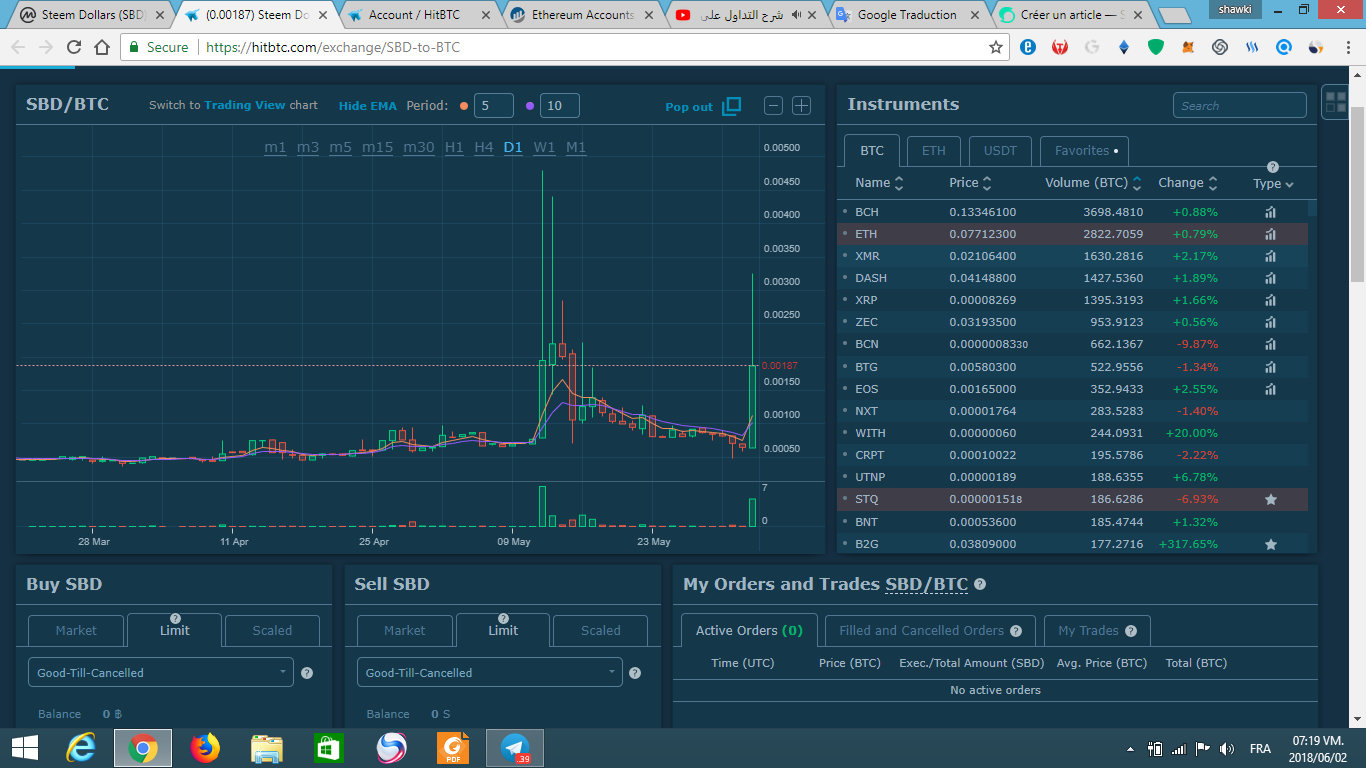The width and height of the screenshot is (1366, 768).
Task: Open the Favorites instruments tab
Action: coord(1085,151)
